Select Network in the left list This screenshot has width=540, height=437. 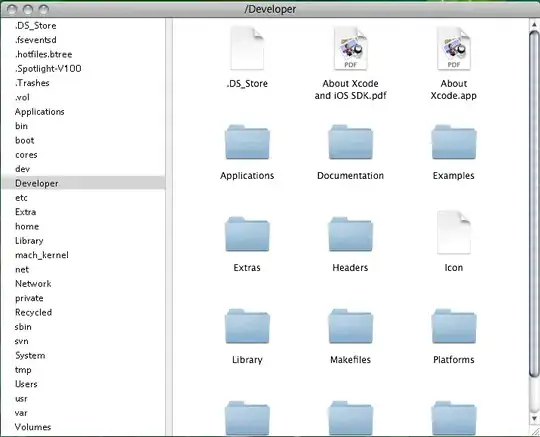pyautogui.click(x=33, y=284)
